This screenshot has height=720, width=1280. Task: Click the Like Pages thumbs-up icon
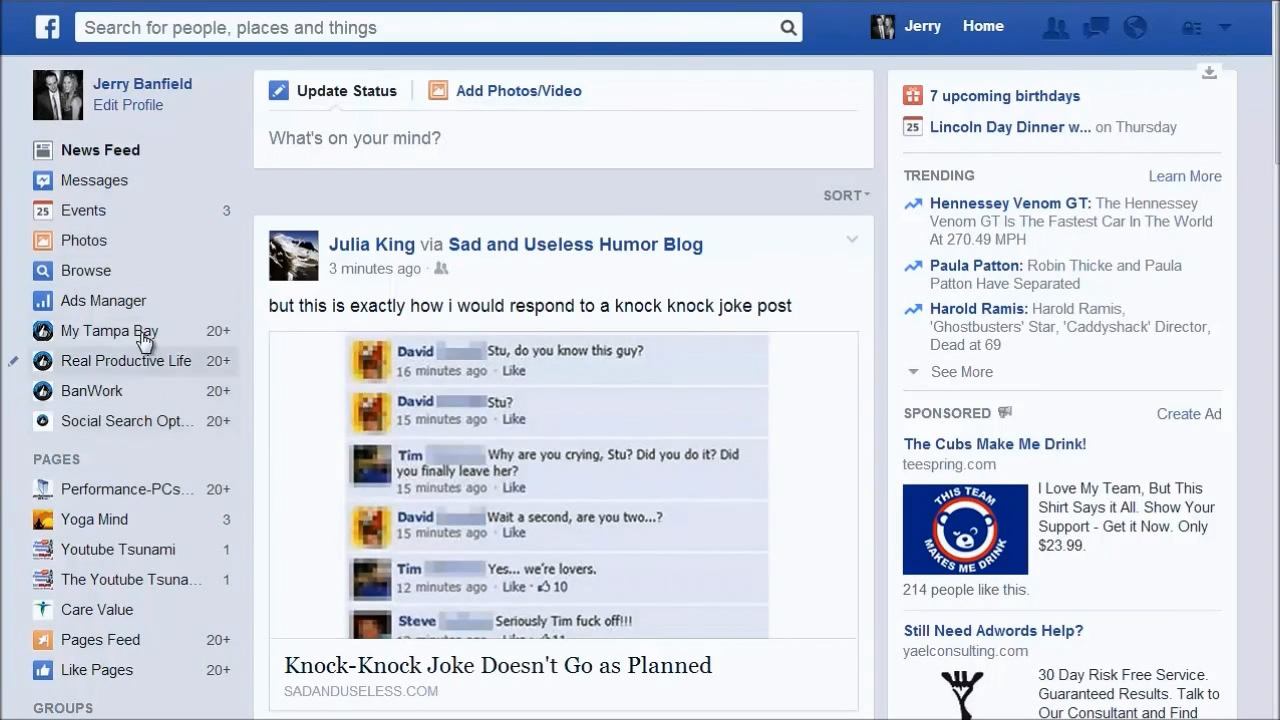pos(42,669)
